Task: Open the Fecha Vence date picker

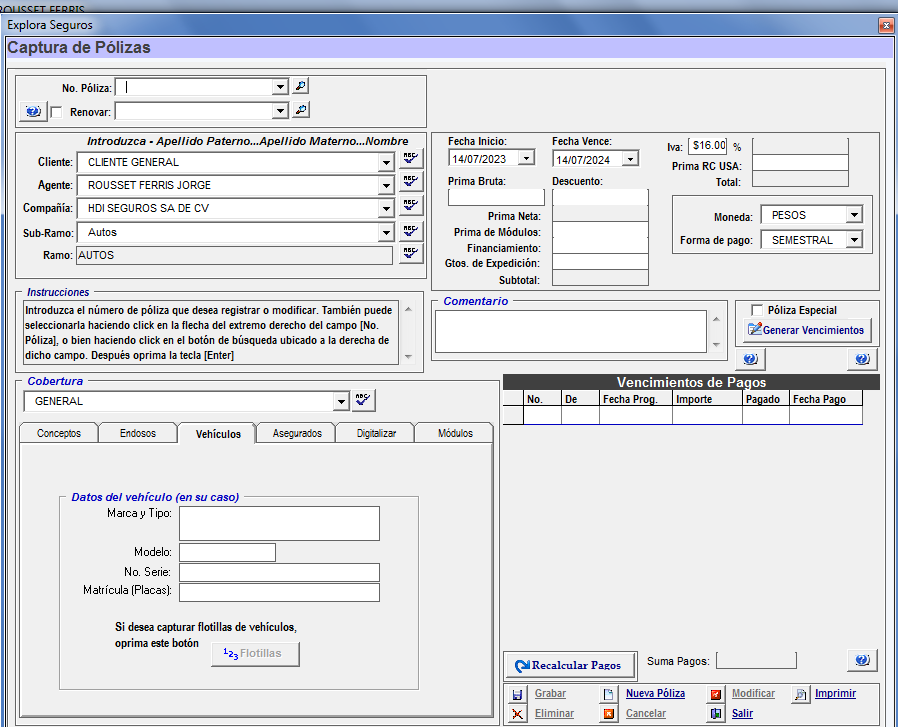Action: point(630,159)
